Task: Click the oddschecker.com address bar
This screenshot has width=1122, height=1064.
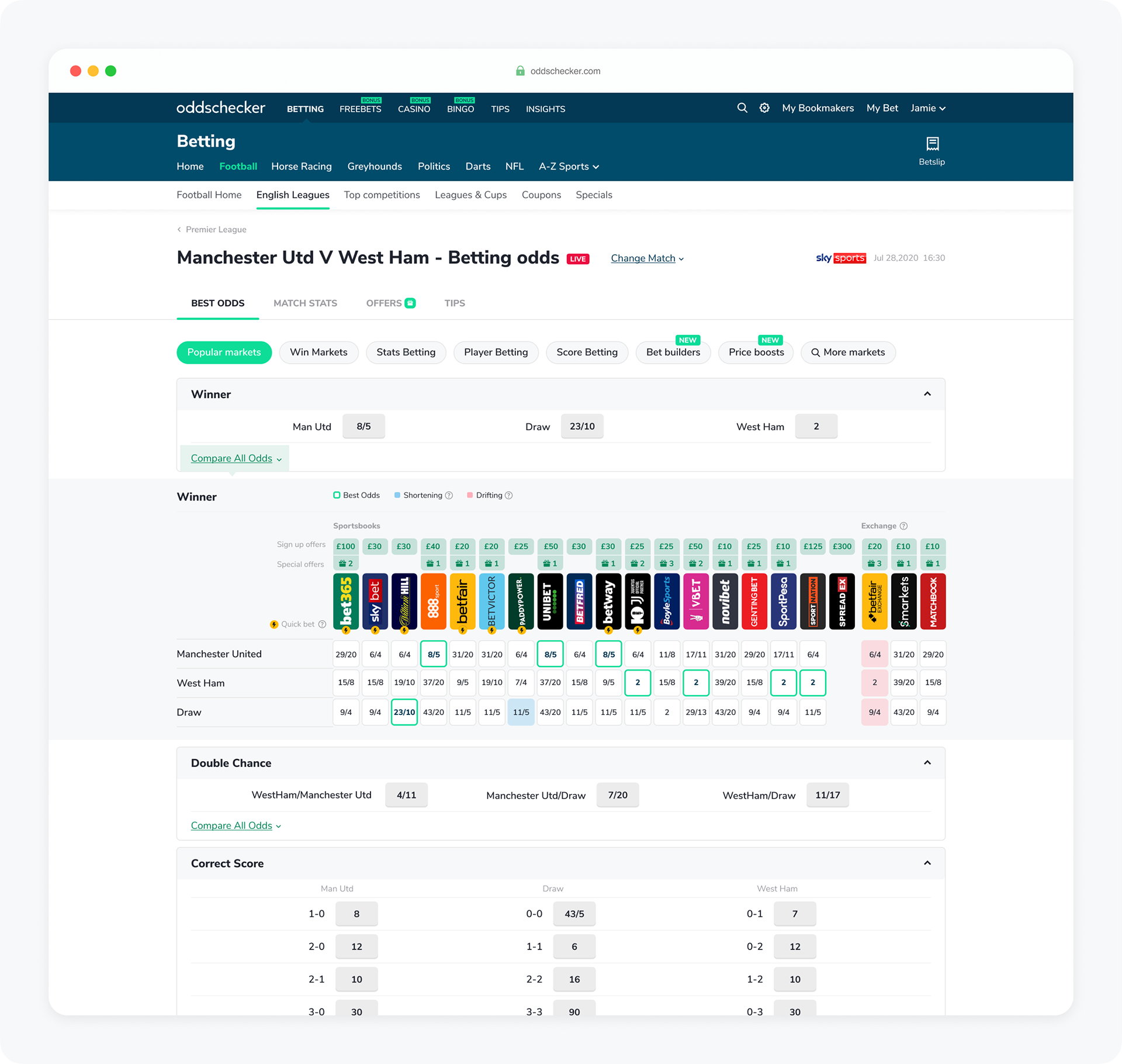Action: point(558,71)
